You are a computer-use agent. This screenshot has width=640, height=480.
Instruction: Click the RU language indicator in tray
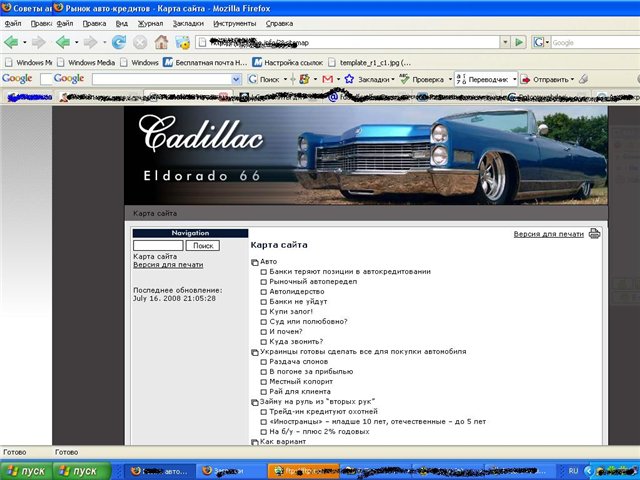(x=573, y=471)
